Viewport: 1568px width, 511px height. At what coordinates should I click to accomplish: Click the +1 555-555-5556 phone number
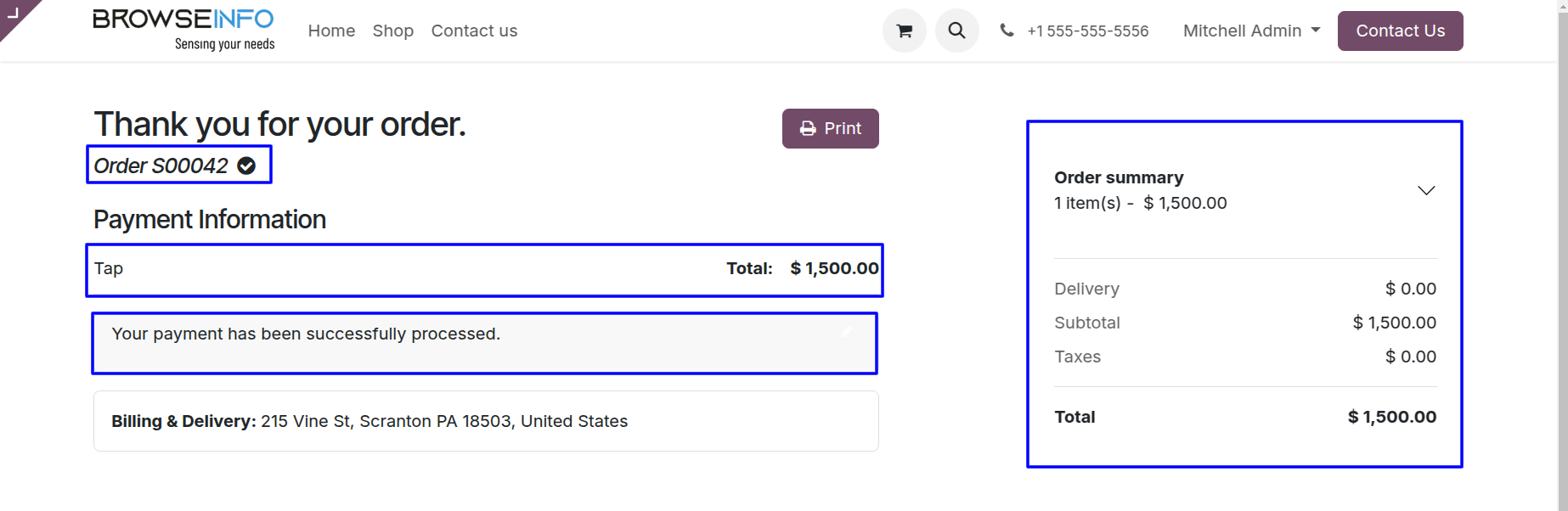click(x=1087, y=31)
